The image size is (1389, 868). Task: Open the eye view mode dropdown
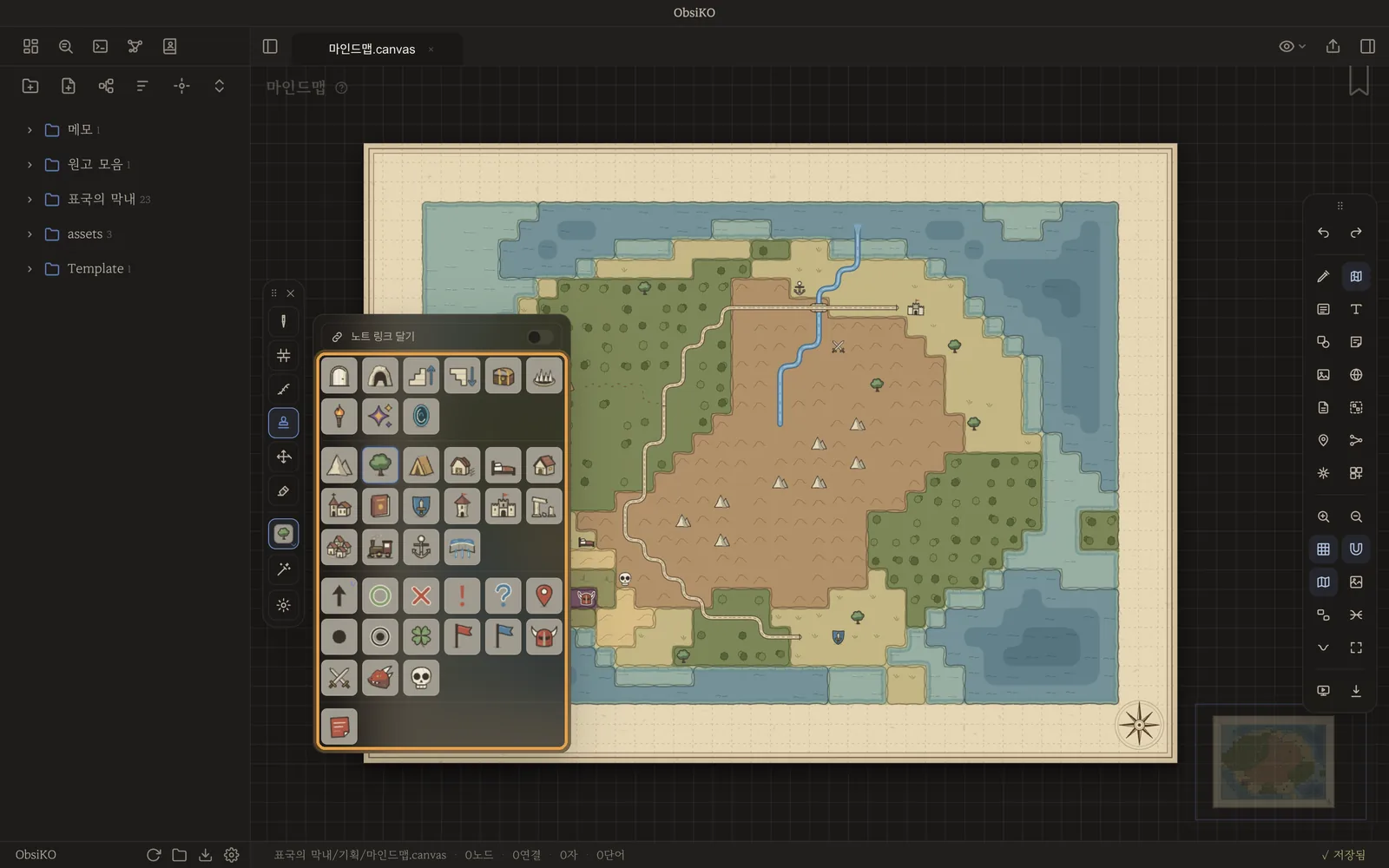[x=1292, y=46]
